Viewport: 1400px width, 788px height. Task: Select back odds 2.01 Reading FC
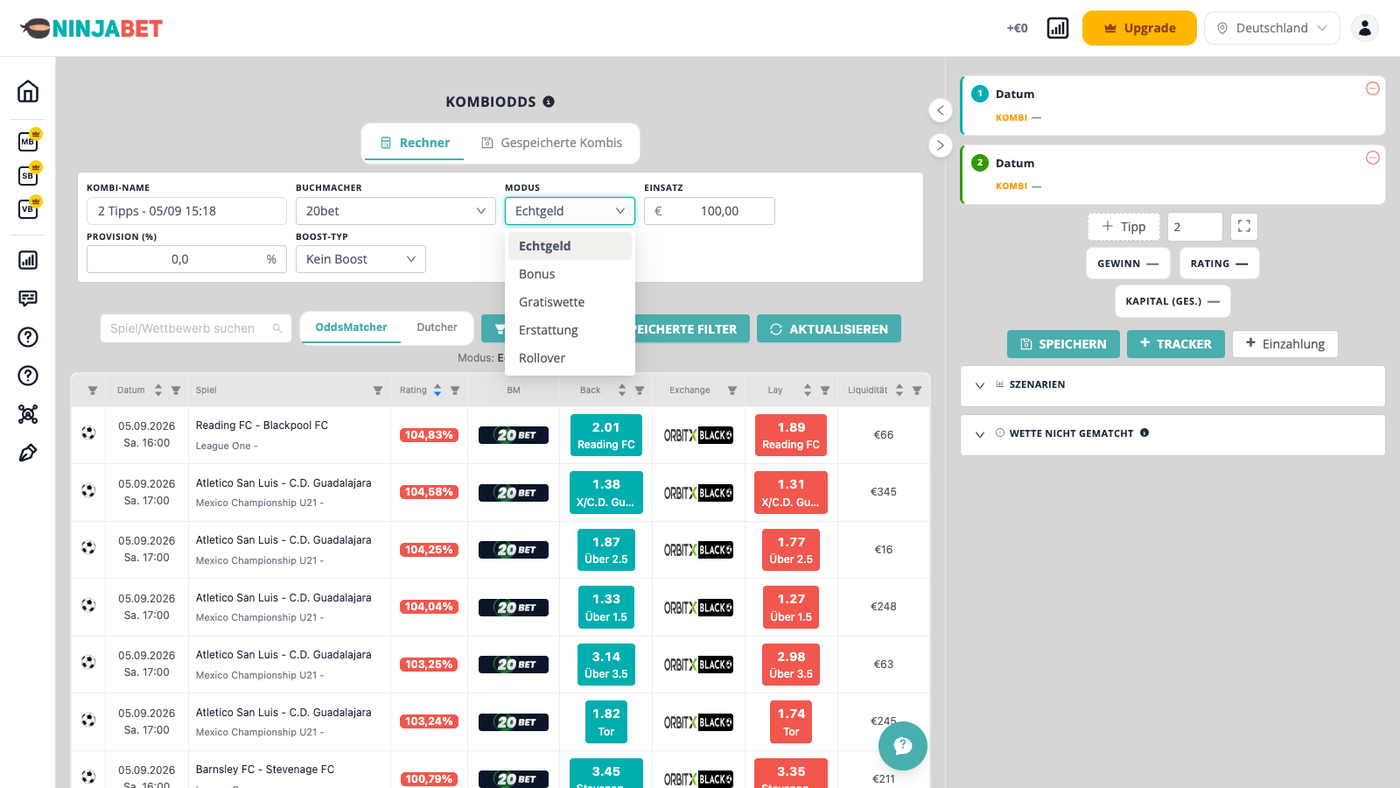(x=606, y=435)
